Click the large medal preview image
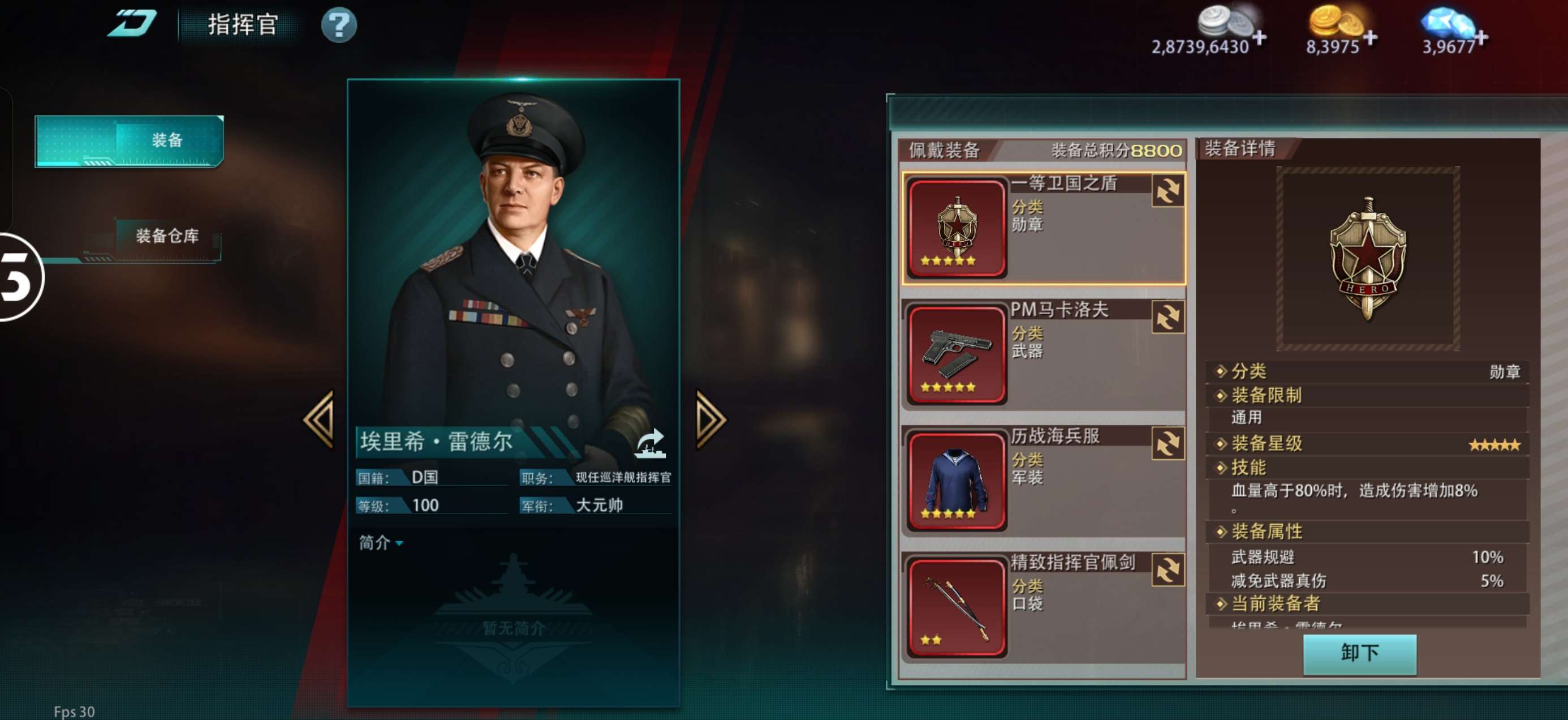This screenshot has width=1568, height=720. click(x=1368, y=258)
